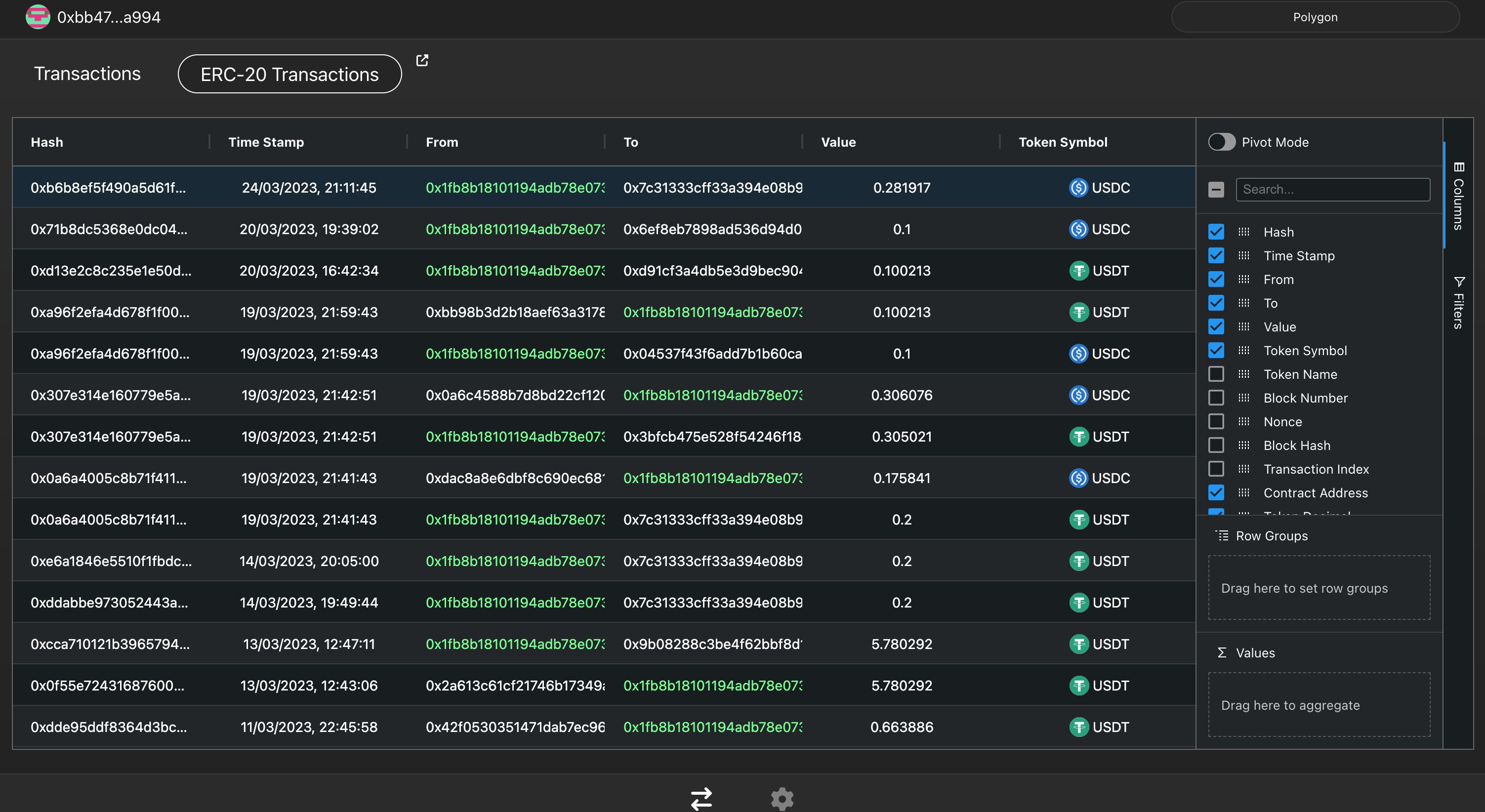This screenshot has width=1485, height=812.
Task: Uncheck the Contract Address column checkbox
Action: click(1216, 493)
